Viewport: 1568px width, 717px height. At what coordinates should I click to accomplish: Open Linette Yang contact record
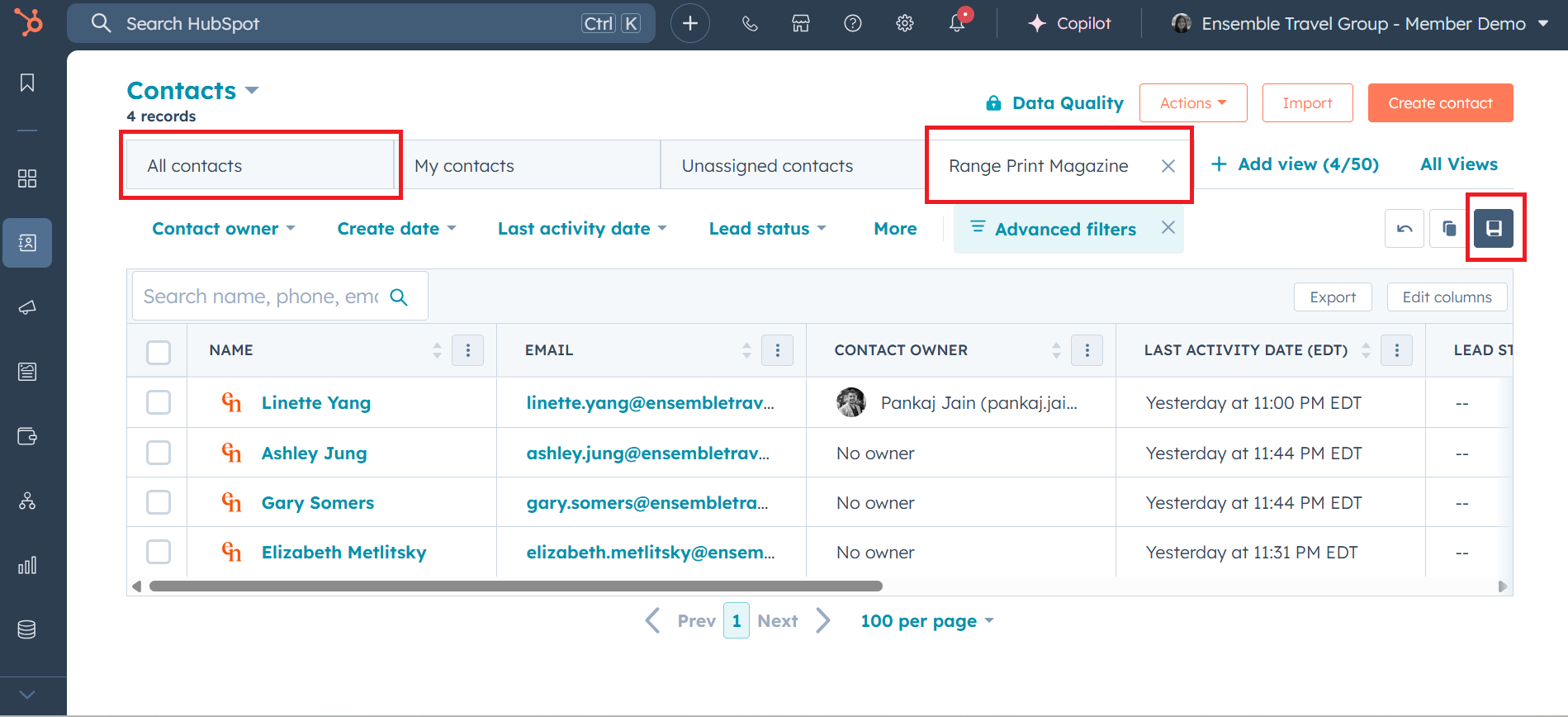tap(315, 402)
